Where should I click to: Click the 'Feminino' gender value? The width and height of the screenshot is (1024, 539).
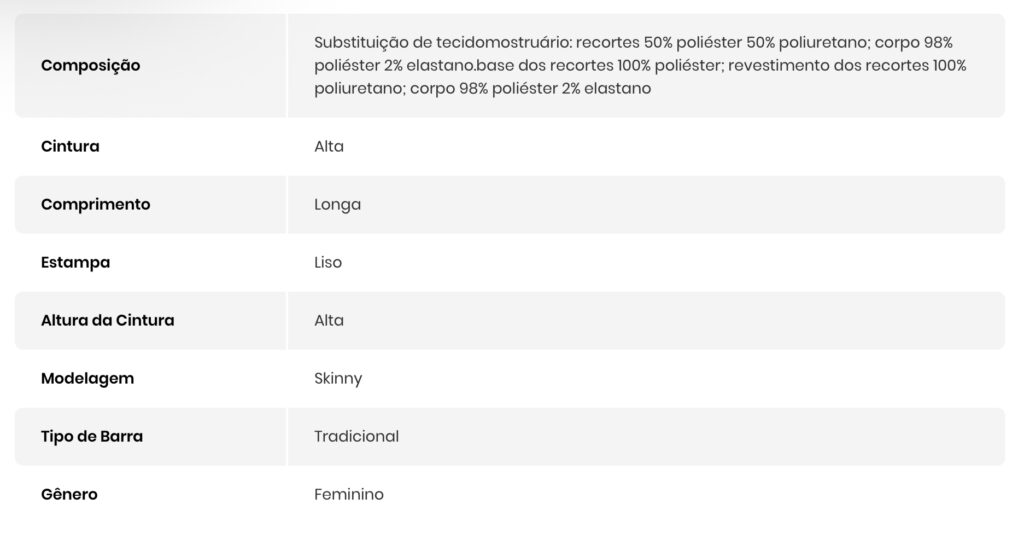pyautogui.click(x=349, y=494)
